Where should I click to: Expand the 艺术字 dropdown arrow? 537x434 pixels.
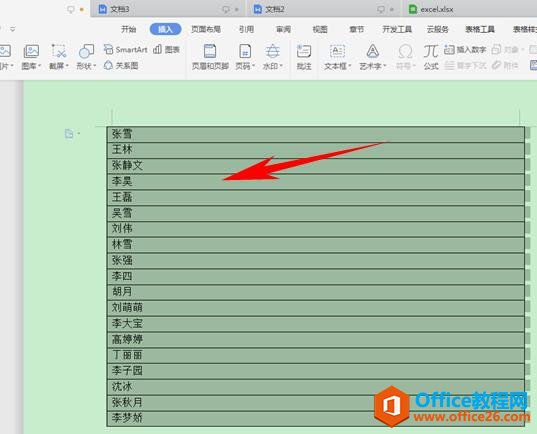385,65
